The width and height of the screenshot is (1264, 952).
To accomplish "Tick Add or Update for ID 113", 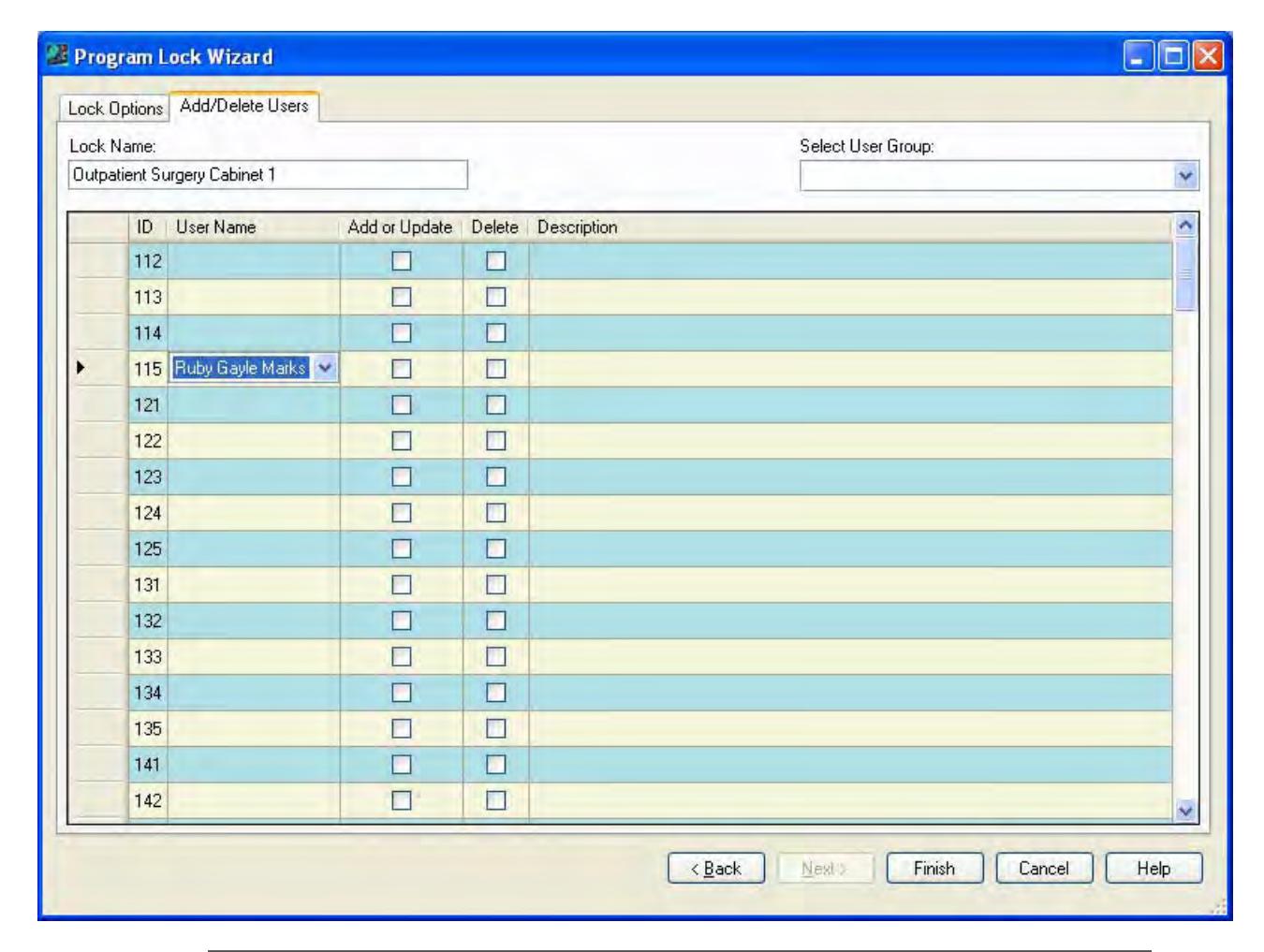I will tap(402, 297).
